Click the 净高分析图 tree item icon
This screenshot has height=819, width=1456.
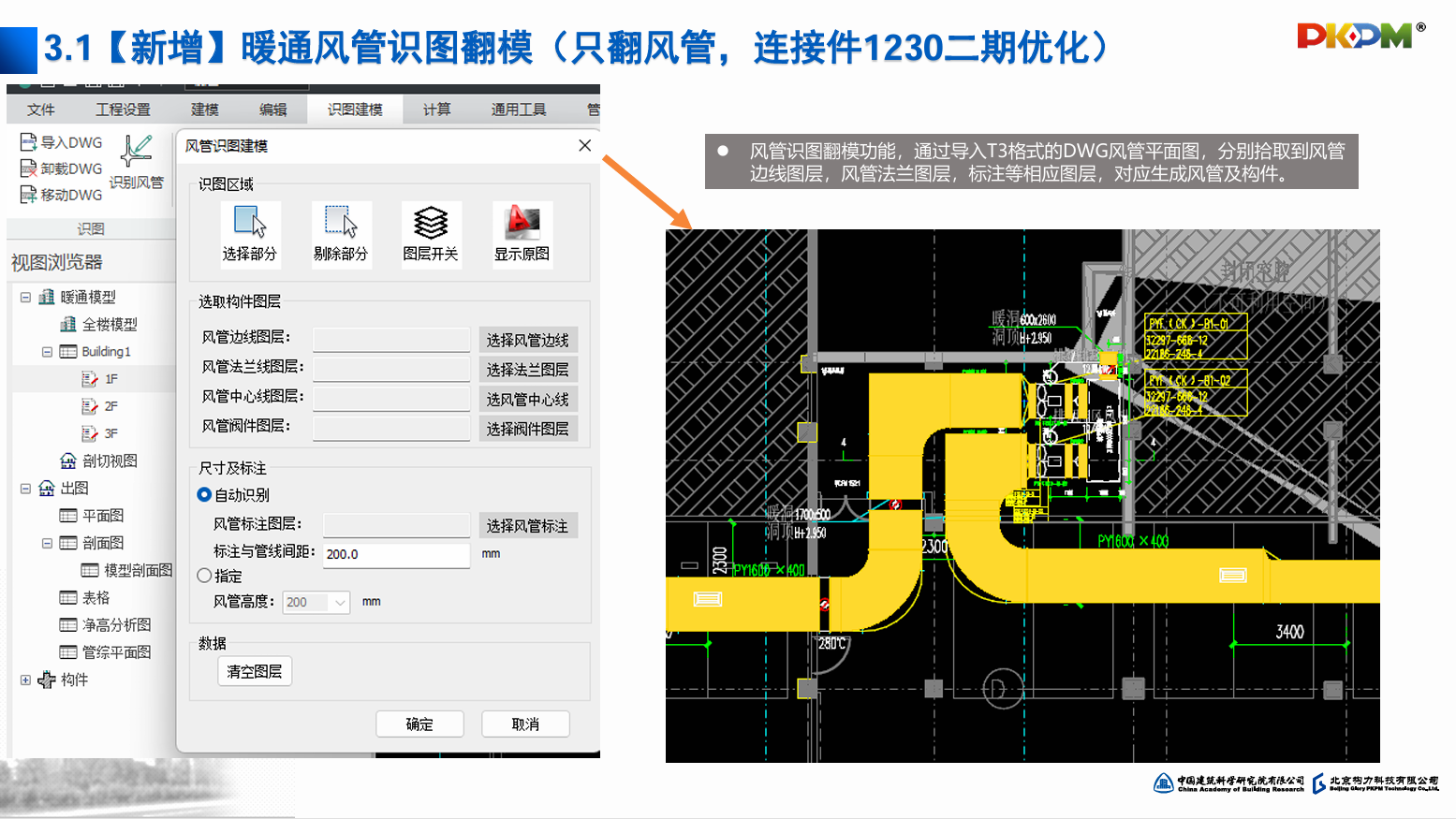click(x=68, y=624)
